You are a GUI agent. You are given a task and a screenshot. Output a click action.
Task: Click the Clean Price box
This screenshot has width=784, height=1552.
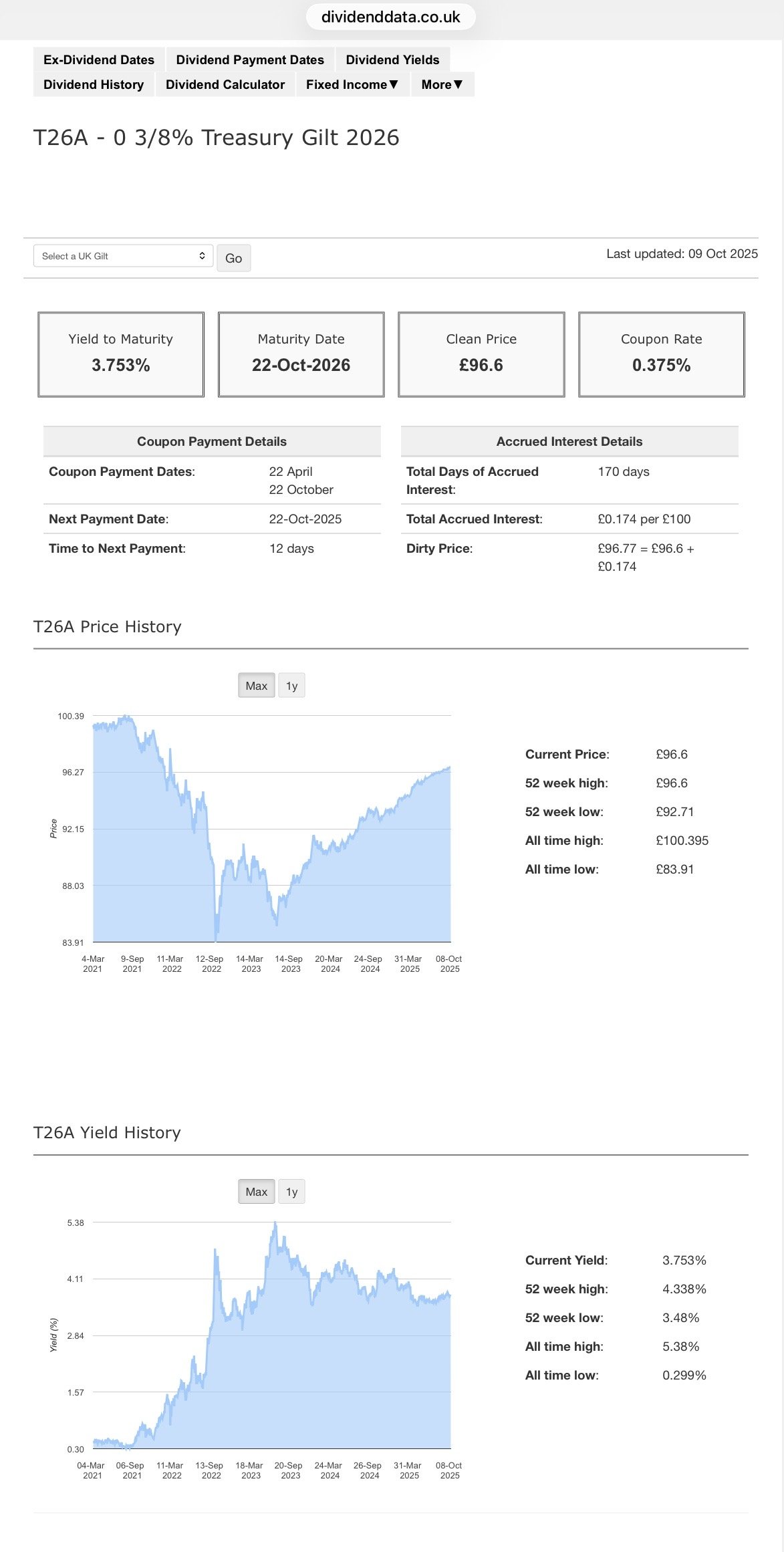coord(481,354)
